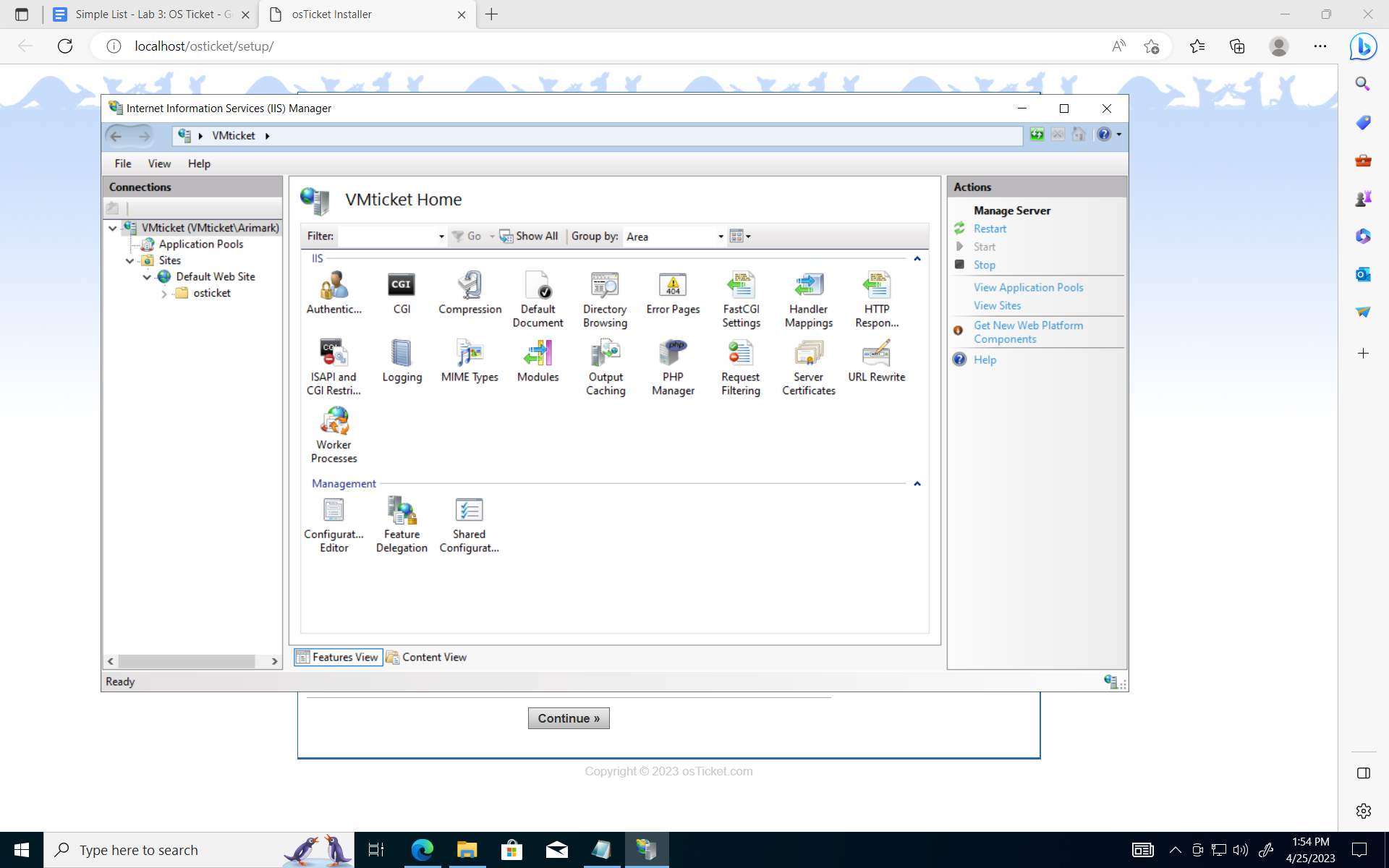The height and width of the screenshot is (868, 1389).
Task: Click Show All button in filter bar
Action: tap(529, 237)
